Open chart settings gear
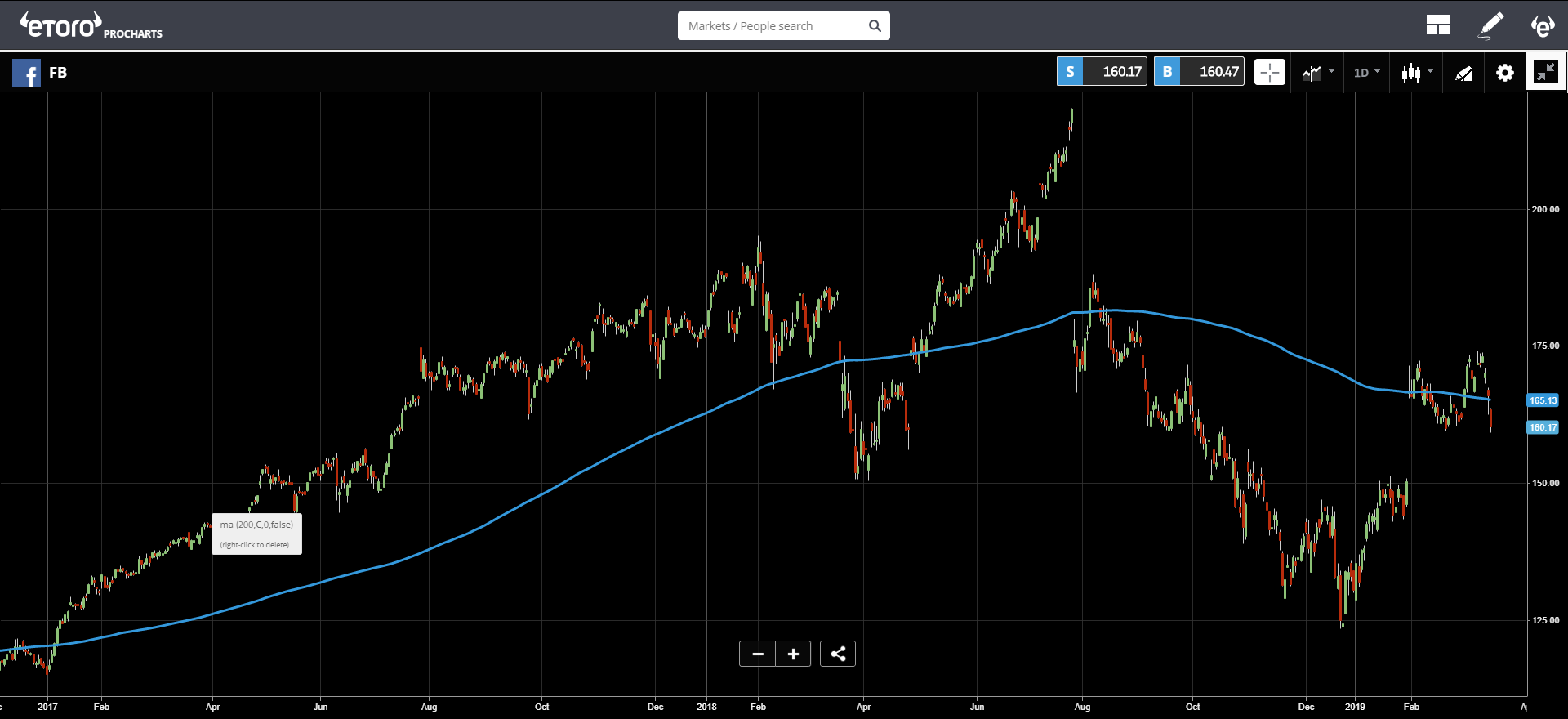 1504,73
